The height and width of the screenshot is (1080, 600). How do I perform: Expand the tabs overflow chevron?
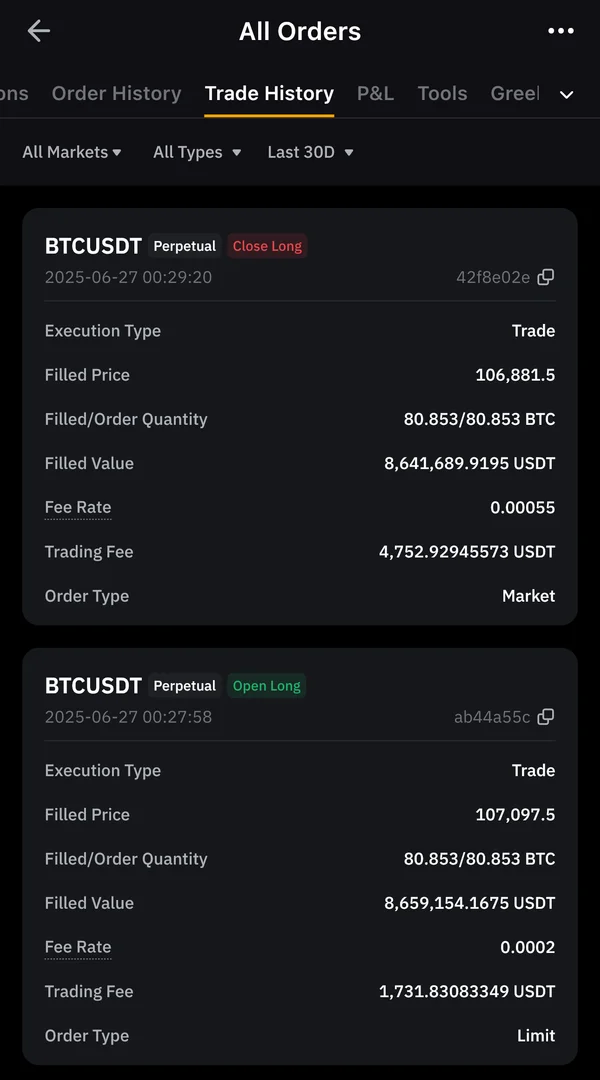tap(567, 94)
